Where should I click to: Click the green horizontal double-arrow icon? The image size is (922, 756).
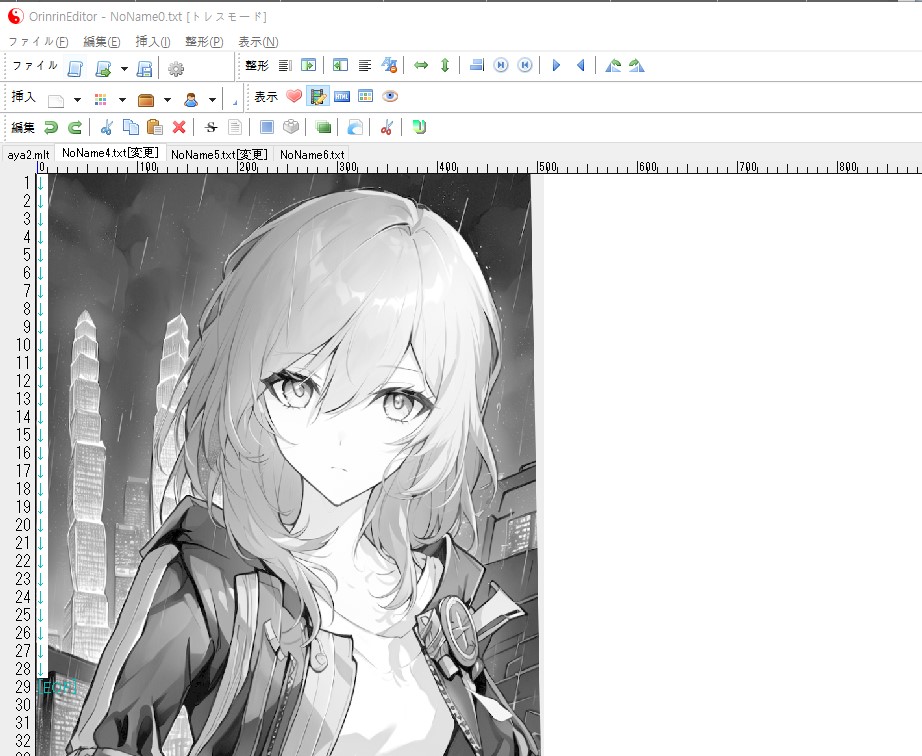(x=421, y=66)
